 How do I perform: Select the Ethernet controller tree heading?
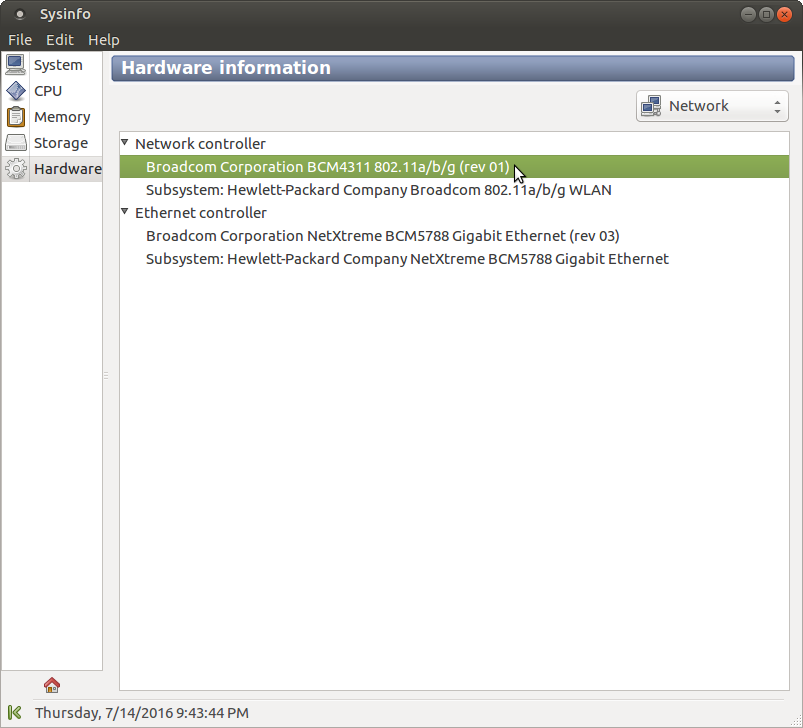click(x=201, y=212)
